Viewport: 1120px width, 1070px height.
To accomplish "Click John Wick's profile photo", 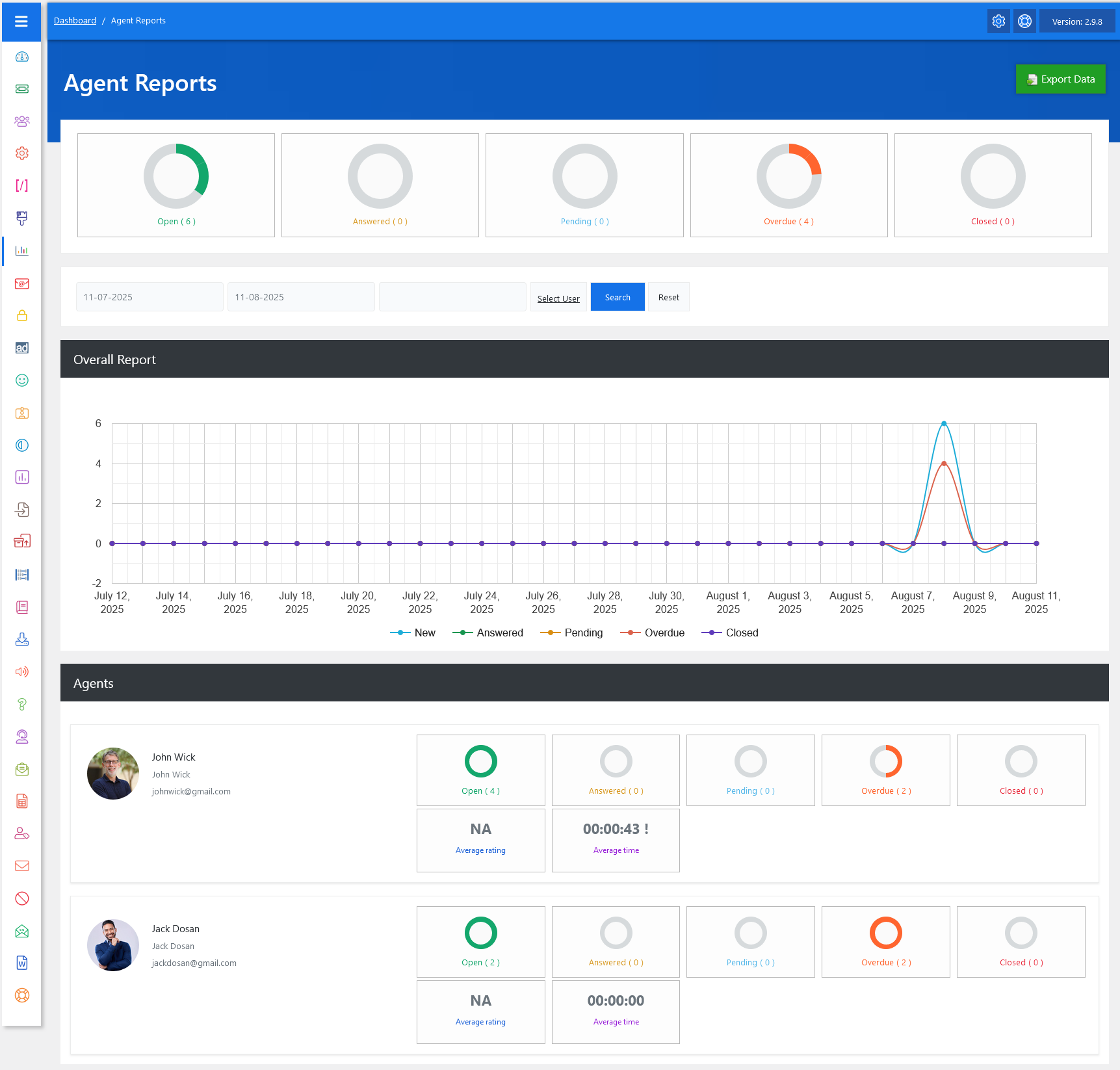I will point(113,773).
